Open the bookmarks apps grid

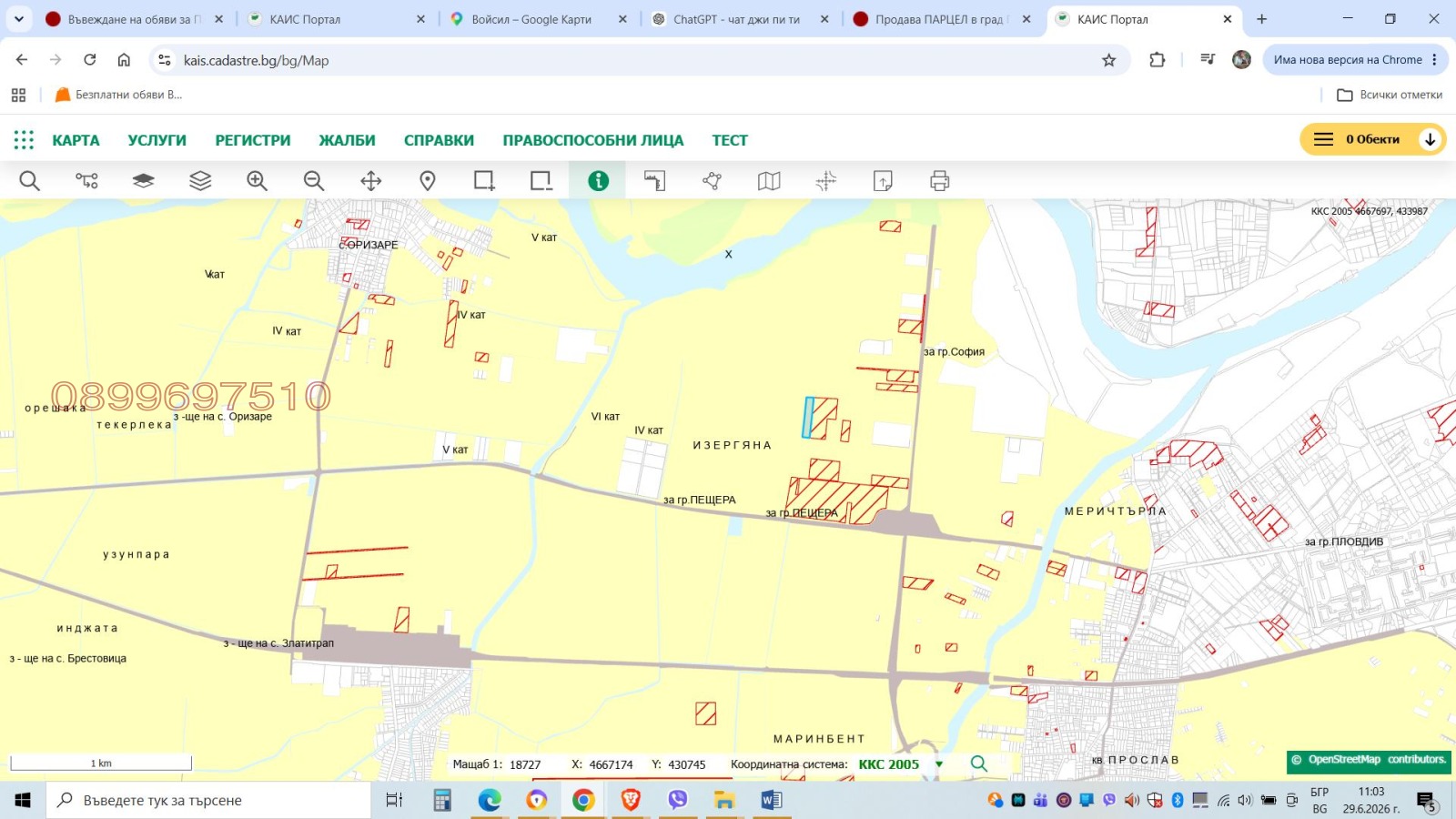click(x=18, y=95)
